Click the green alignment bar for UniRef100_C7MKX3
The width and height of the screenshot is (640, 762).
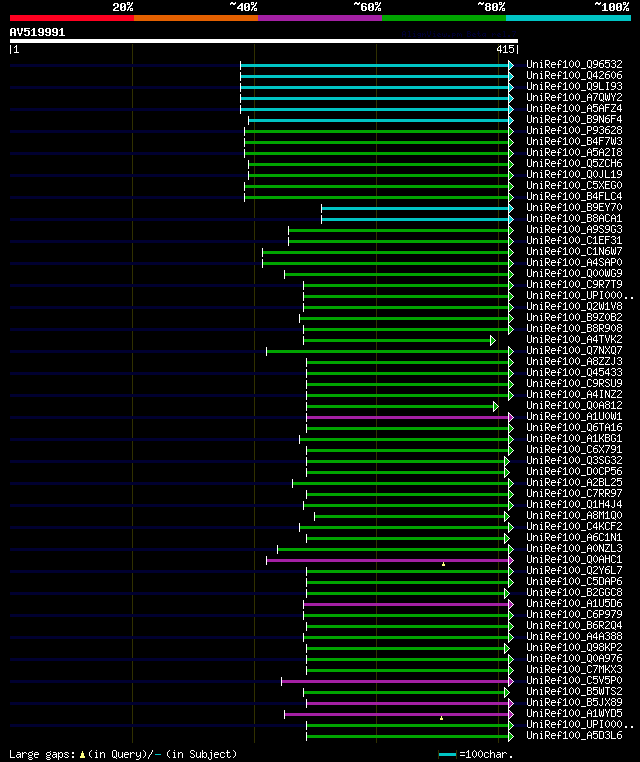click(407, 670)
